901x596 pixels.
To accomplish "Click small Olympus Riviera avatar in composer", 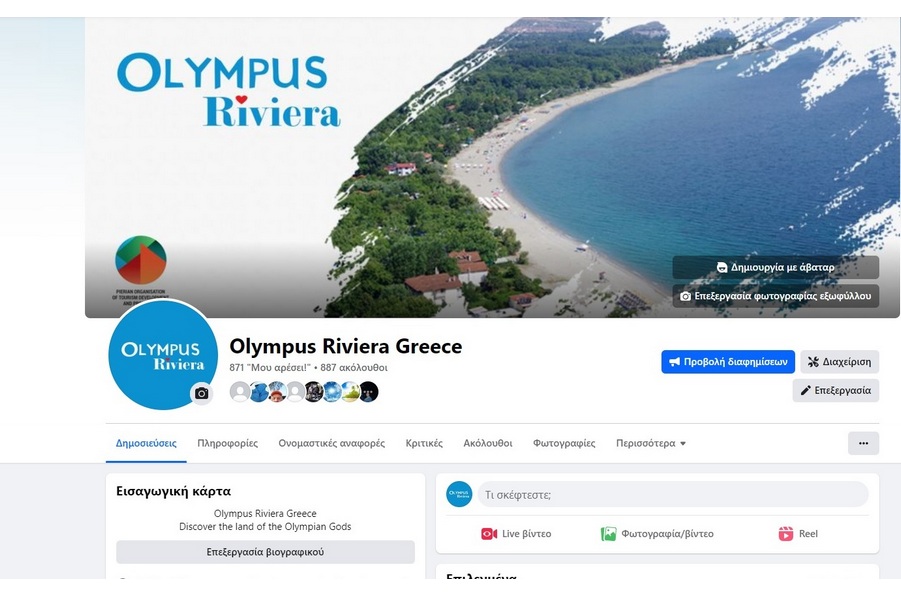I will click(x=459, y=494).
